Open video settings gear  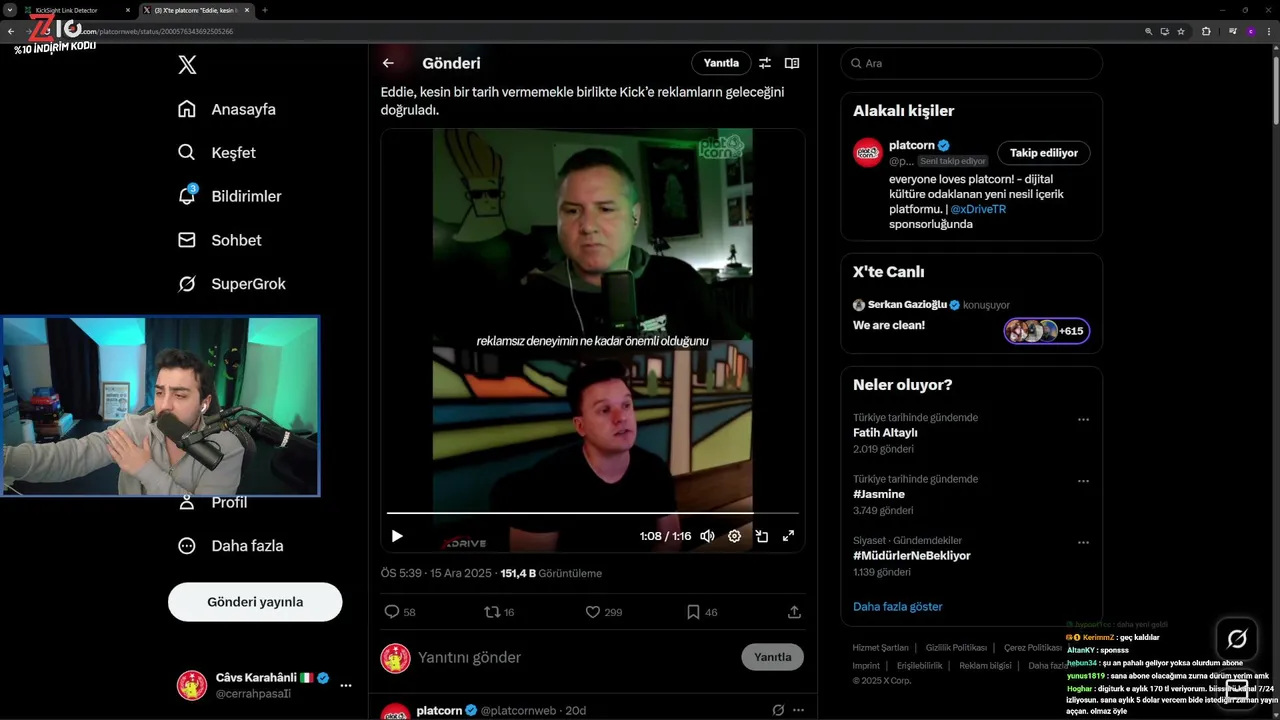coord(734,536)
